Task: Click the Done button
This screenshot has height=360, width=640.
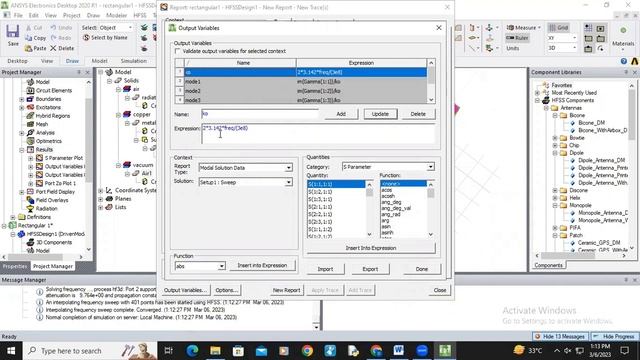Action: [422, 269]
